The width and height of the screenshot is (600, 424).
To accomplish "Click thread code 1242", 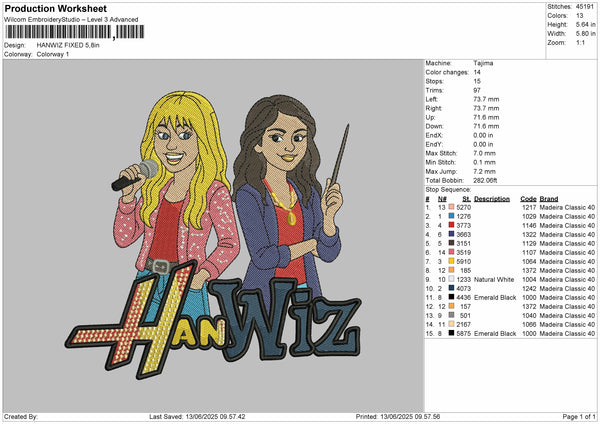I will click(529, 288).
